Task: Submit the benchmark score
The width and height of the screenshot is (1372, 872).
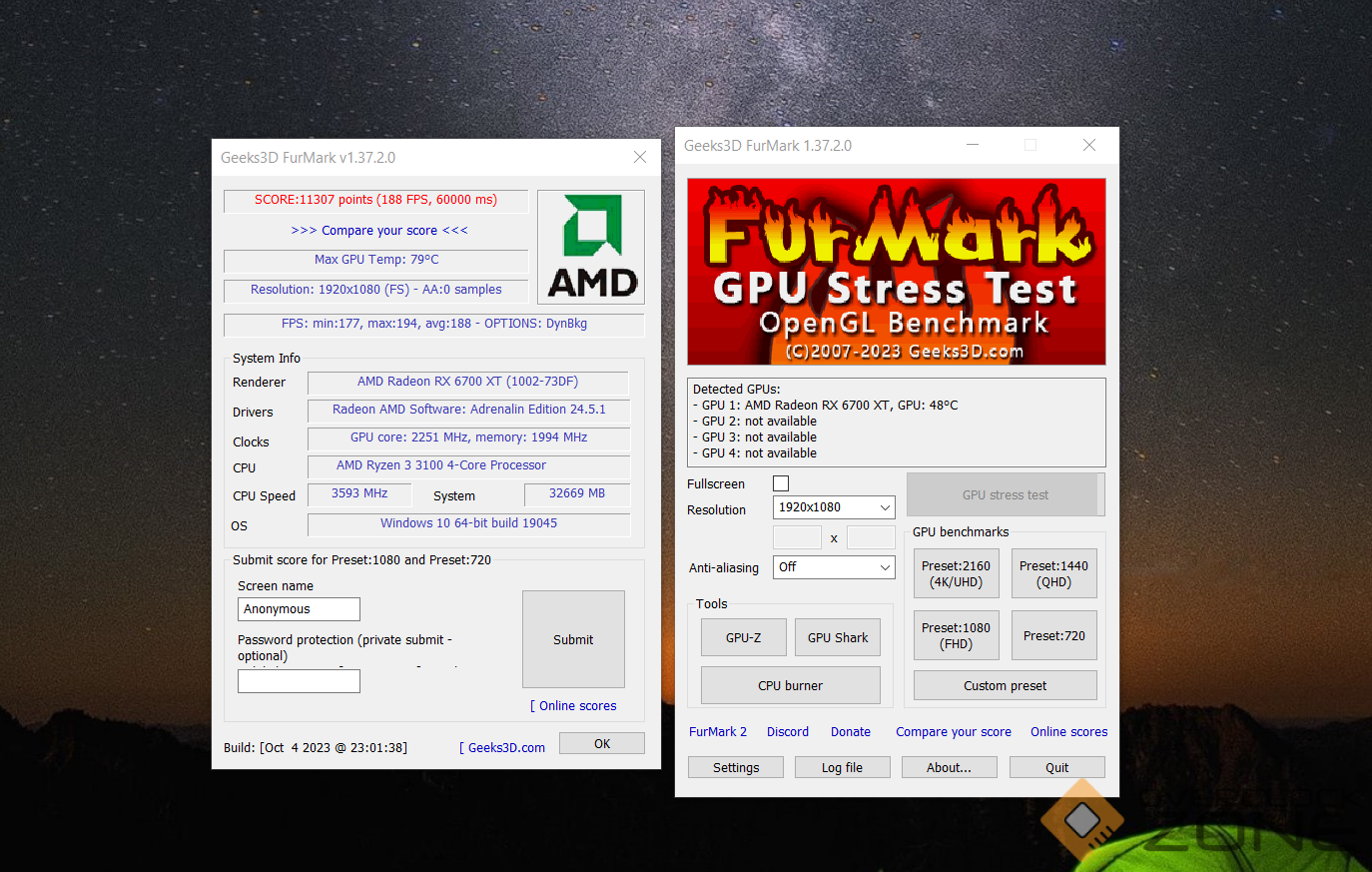Action: tap(573, 639)
